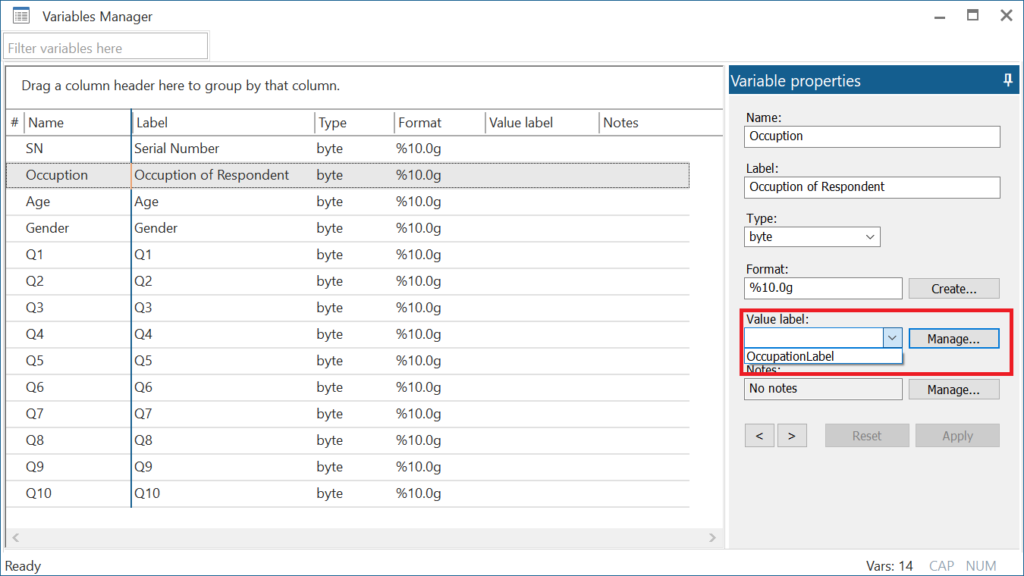
Task: Click the pin icon in Variable properties
Action: 1008,80
